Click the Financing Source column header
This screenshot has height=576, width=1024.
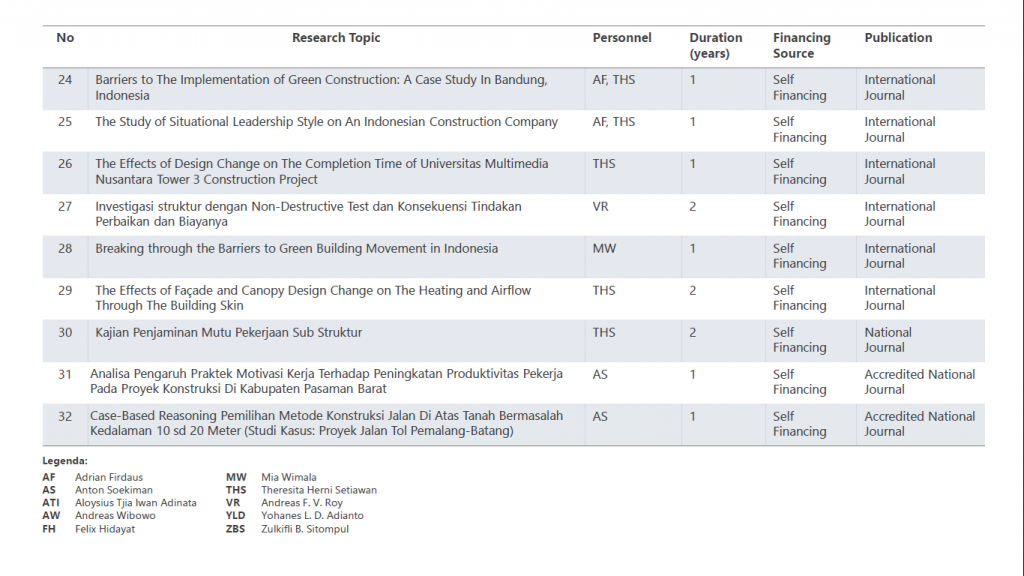pos(801,46)
